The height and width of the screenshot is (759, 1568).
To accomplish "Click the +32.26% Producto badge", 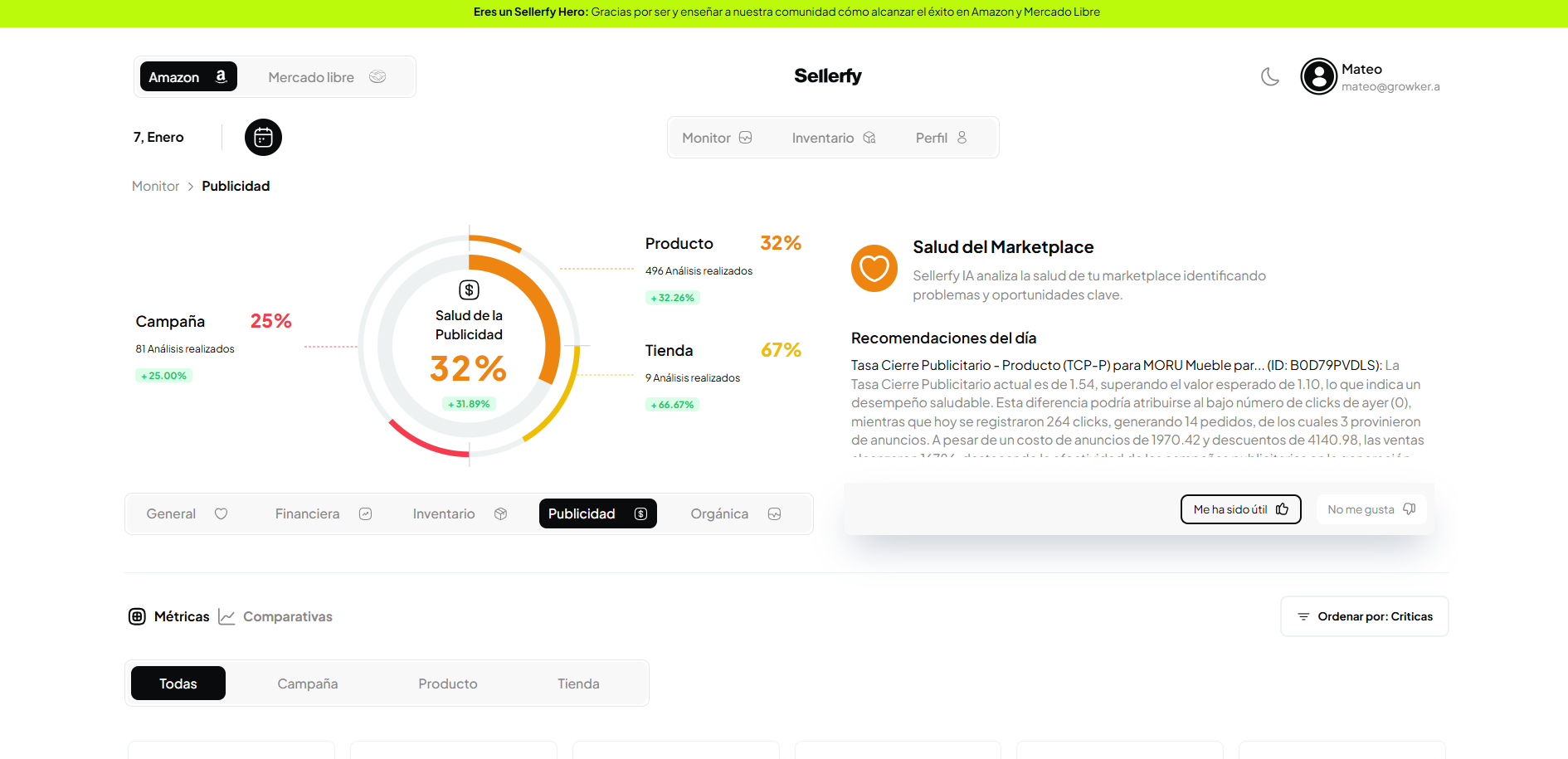I will (x=673, y=298).
